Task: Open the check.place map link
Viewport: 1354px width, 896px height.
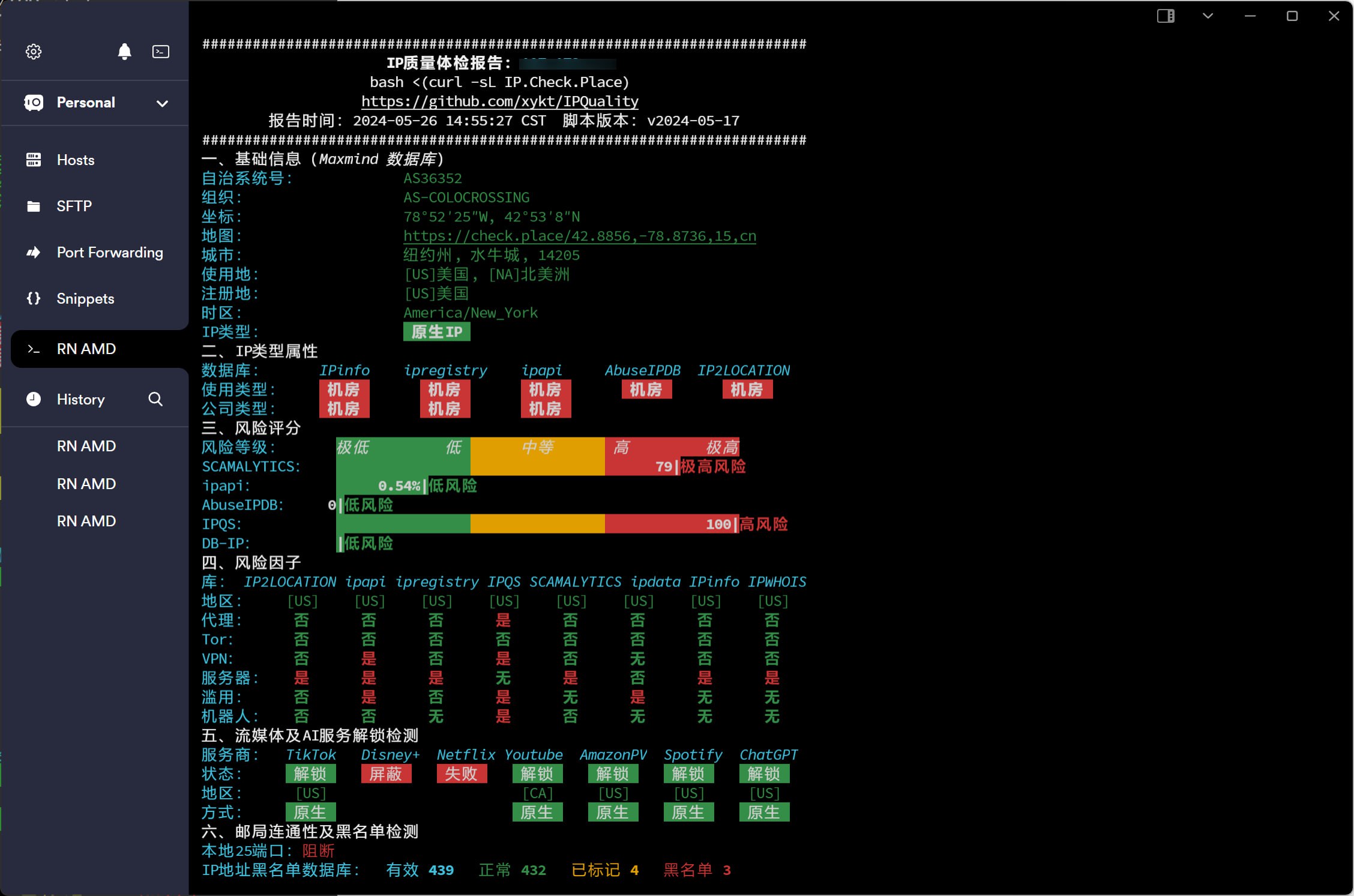Action: pos(580,236)
